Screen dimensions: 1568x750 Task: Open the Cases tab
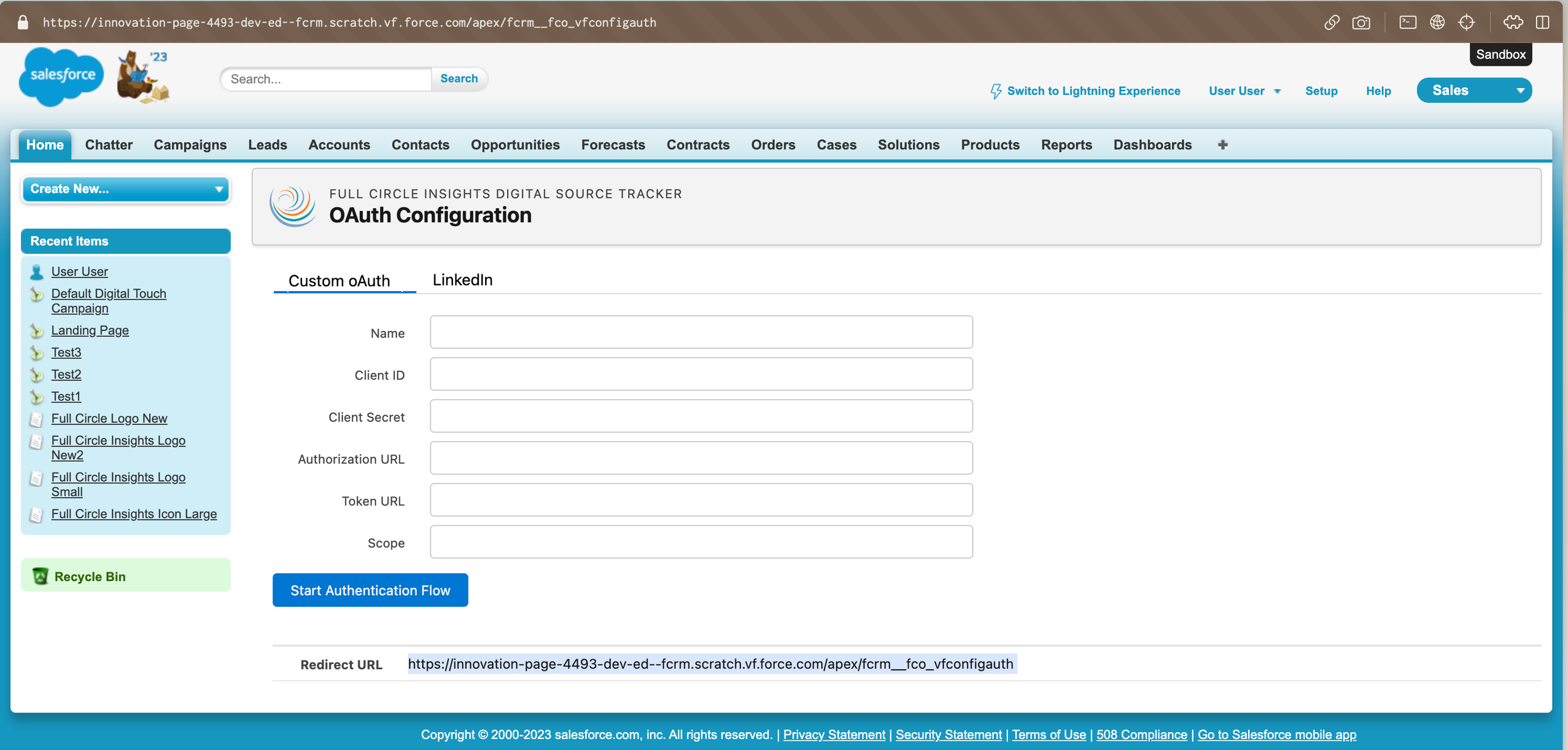[x=836, y=145]
